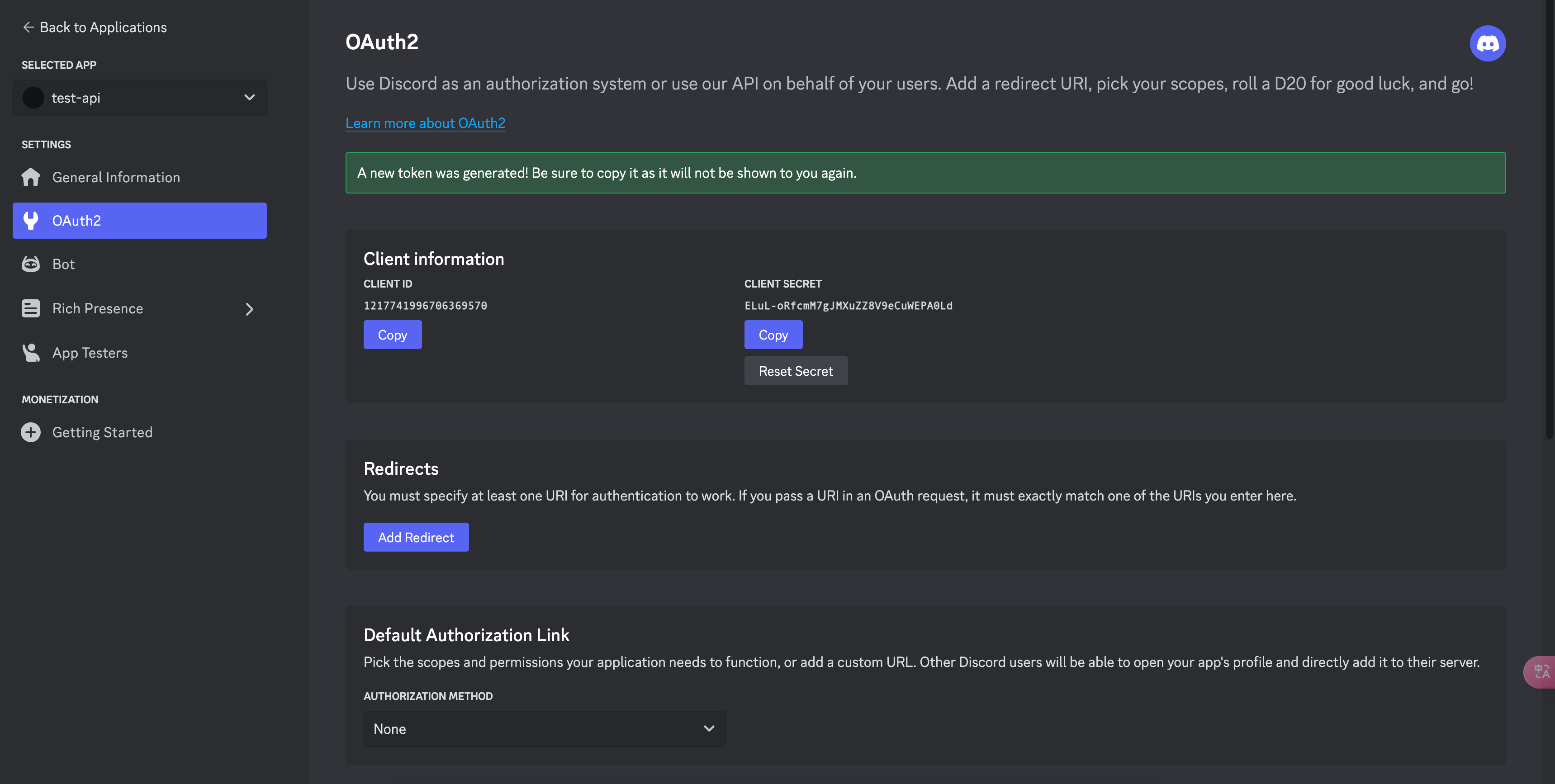
Task: Select the OAuth2 sidebar item
Action: pos(139,220)
